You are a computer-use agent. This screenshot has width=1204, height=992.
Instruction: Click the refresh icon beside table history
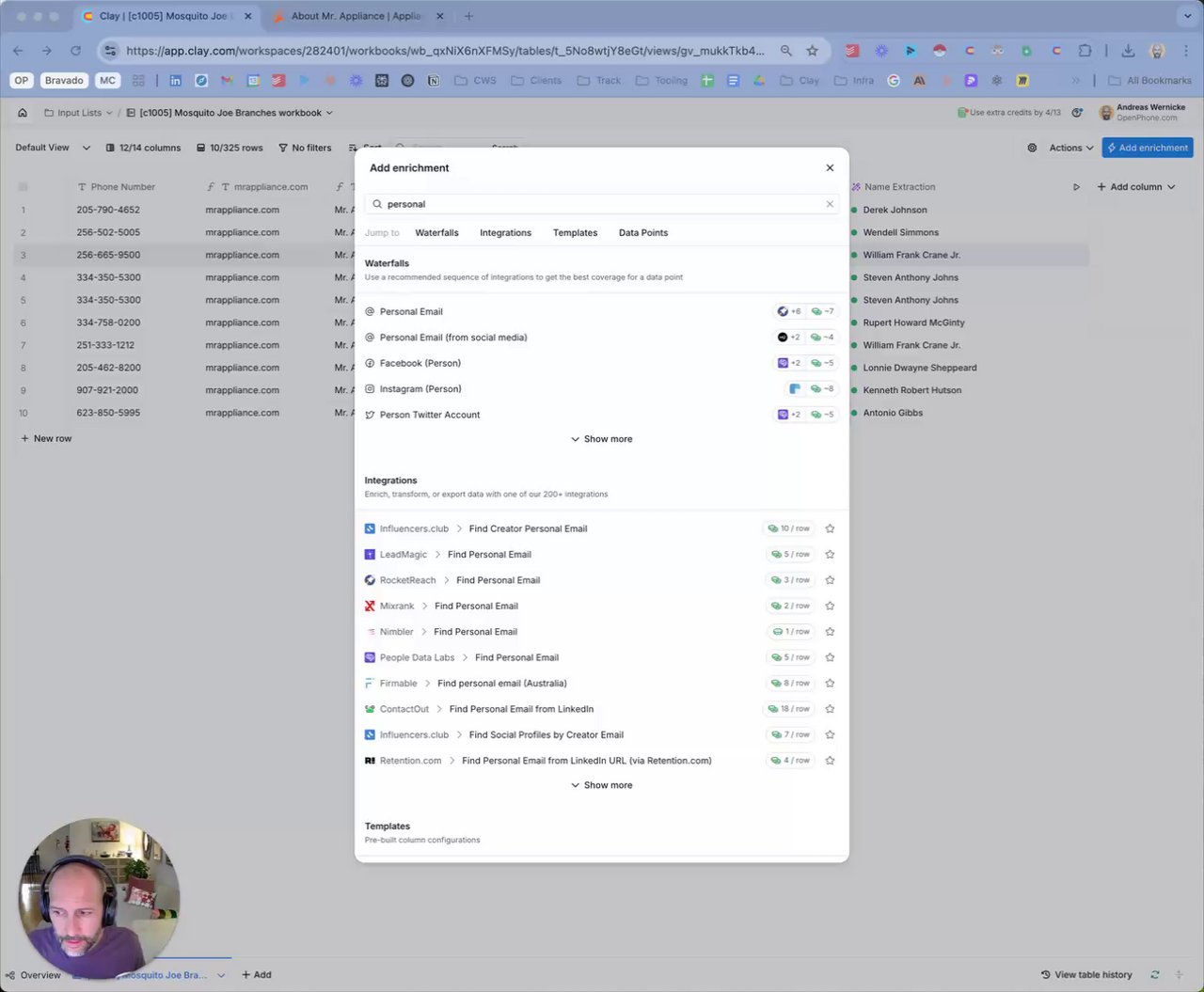pyautogui.click(x=1155, y=975)
